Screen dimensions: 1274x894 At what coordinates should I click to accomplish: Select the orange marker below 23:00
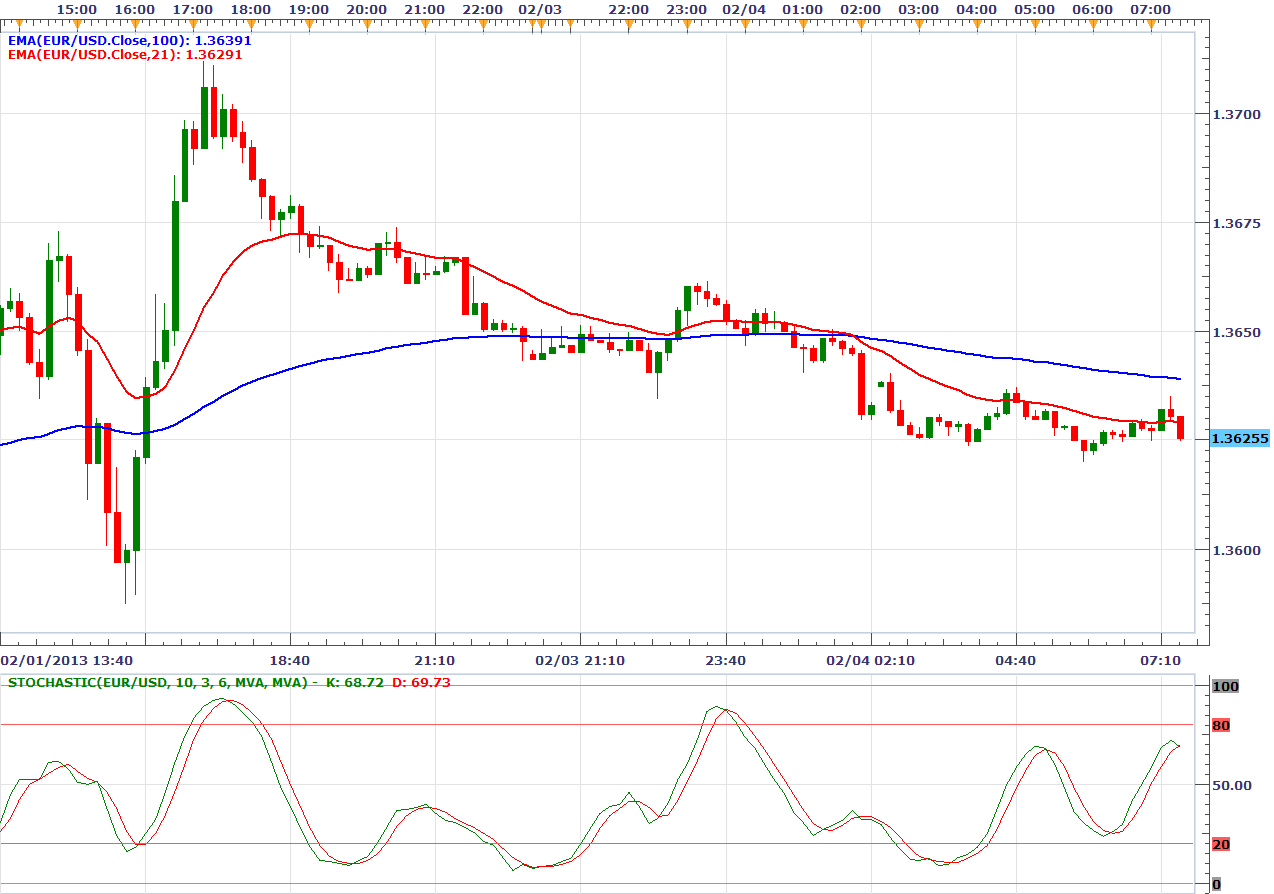(686, 22)
